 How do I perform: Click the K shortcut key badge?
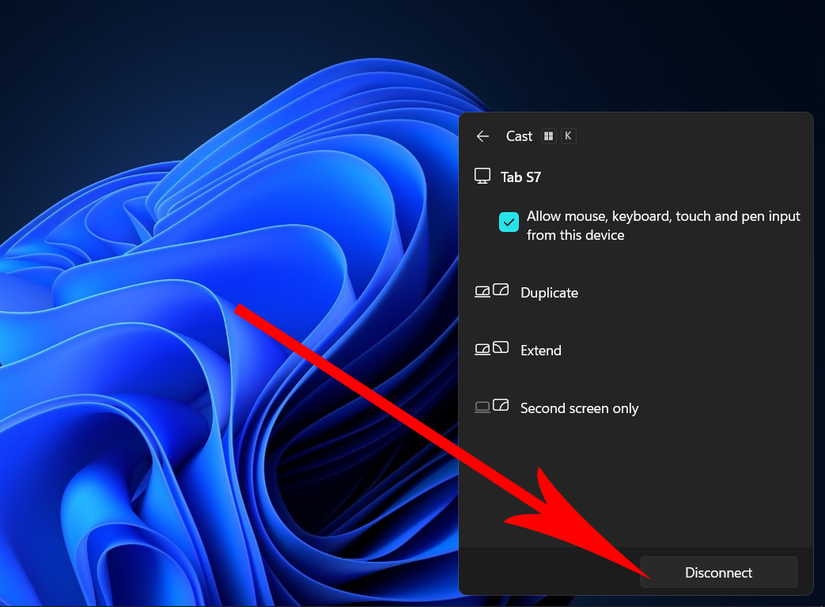(568, 136)
